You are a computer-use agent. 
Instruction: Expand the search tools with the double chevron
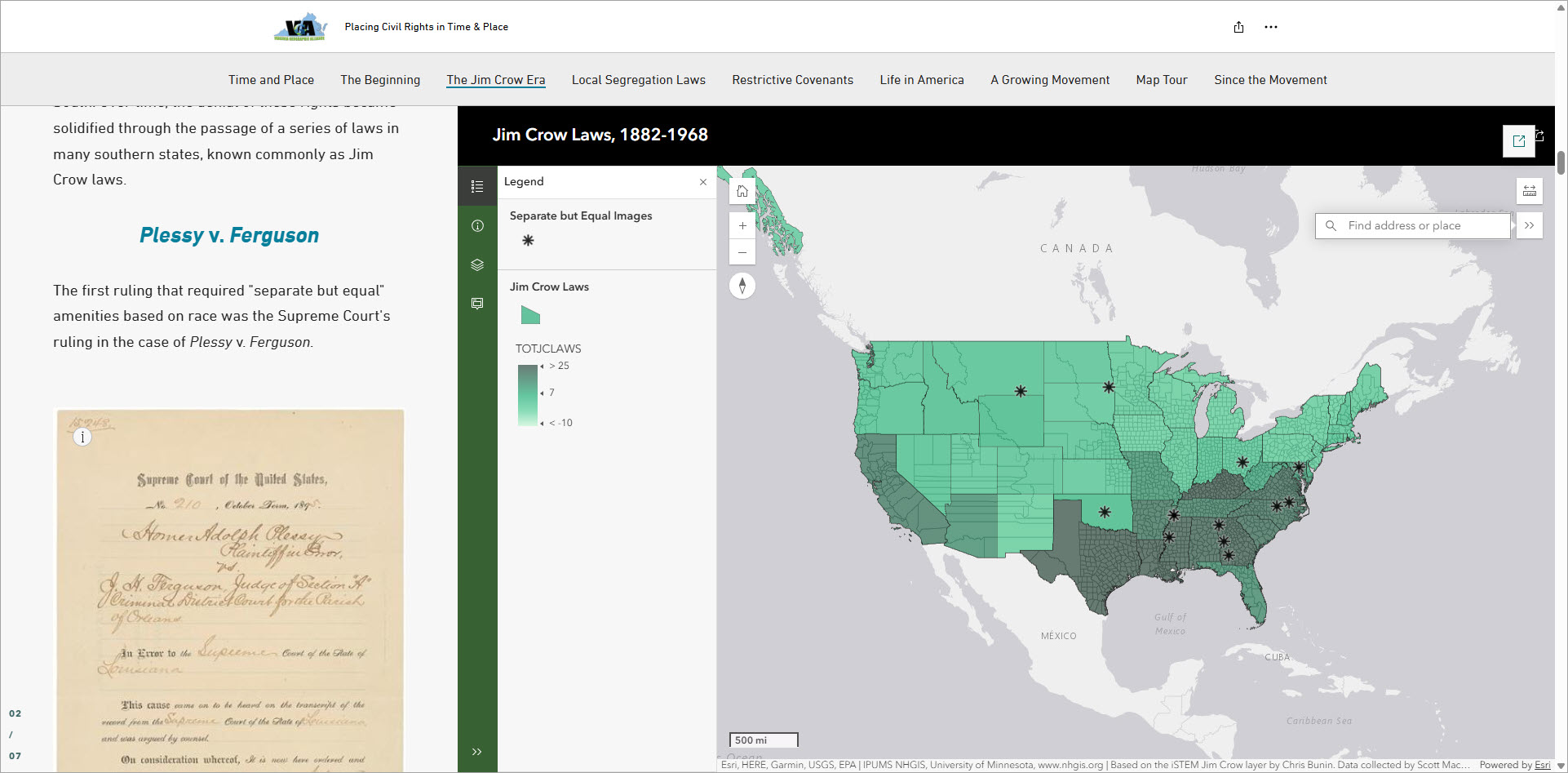tap(1530, 225)
